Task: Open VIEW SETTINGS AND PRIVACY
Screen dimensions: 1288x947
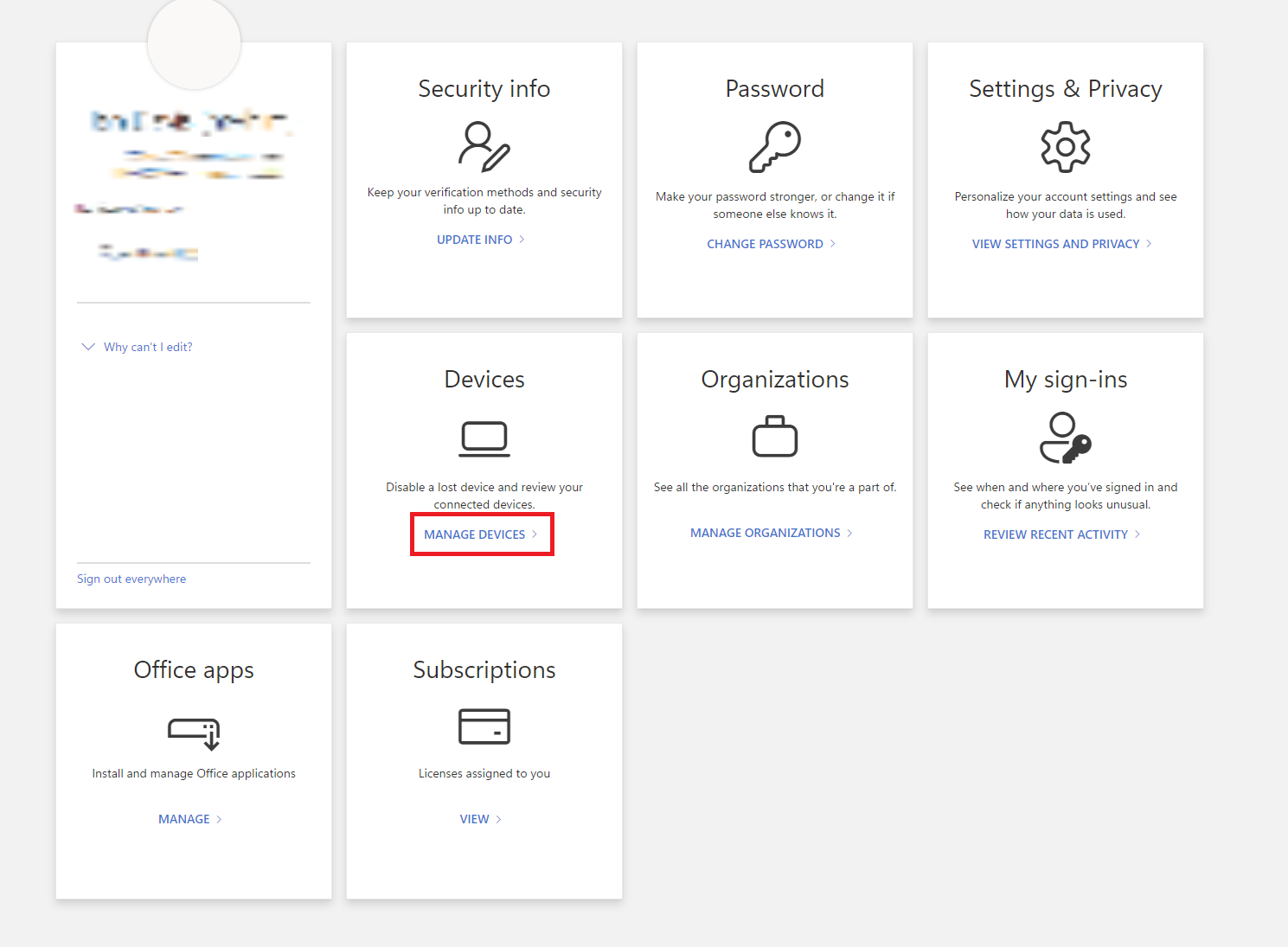Action: pos(1056,244)
